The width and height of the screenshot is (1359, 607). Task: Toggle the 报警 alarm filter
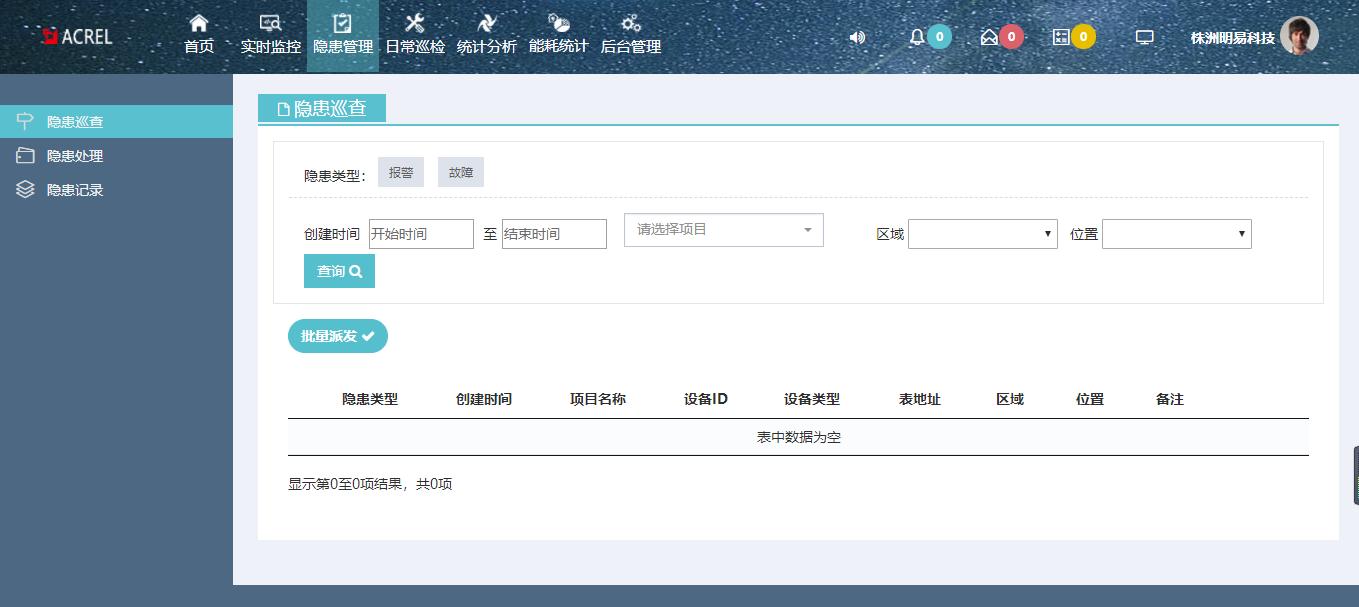click(400, 171)
